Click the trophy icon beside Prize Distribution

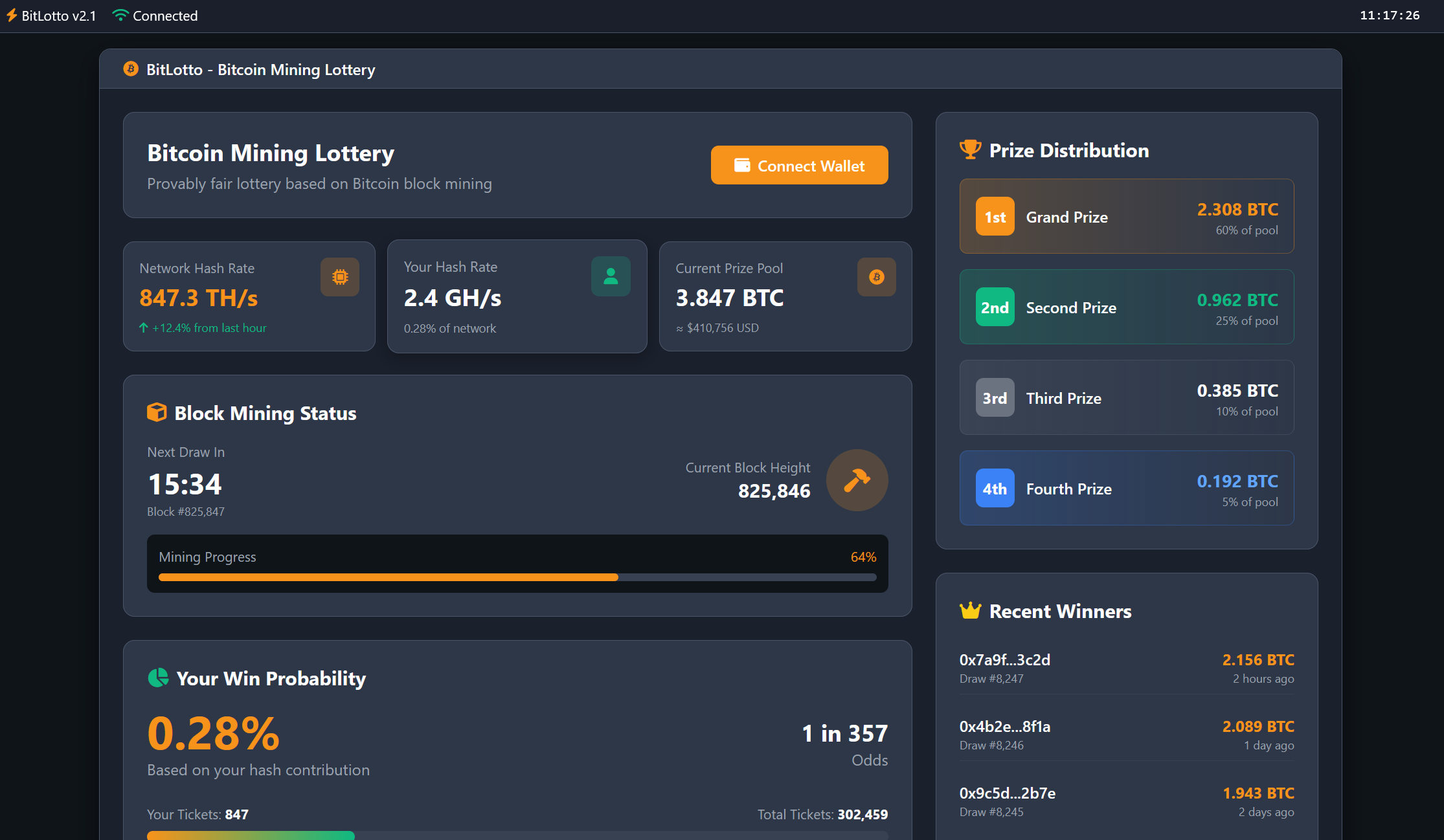[970, 149]
